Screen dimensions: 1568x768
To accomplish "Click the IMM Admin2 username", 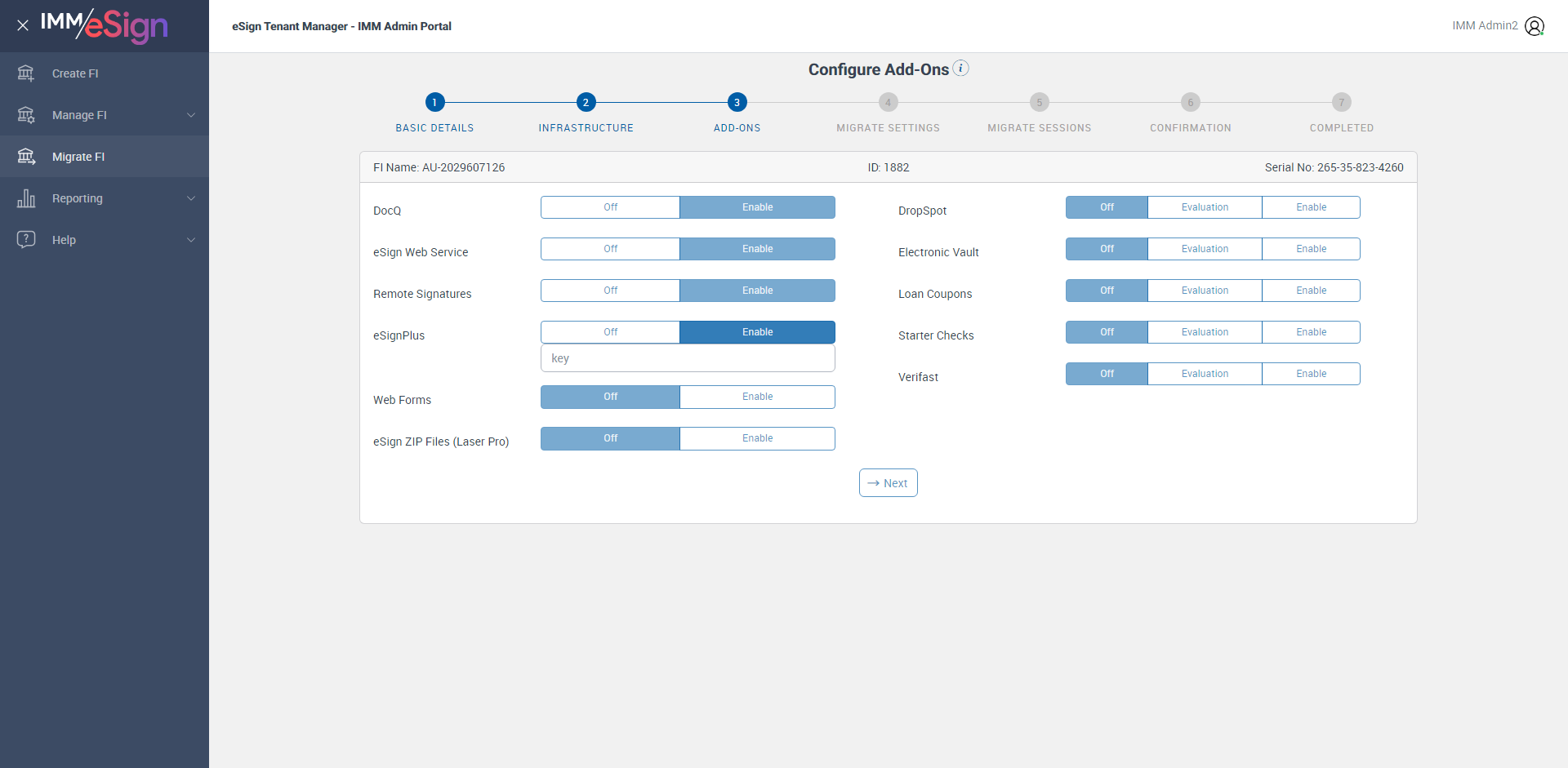I will click(1485, 26).
